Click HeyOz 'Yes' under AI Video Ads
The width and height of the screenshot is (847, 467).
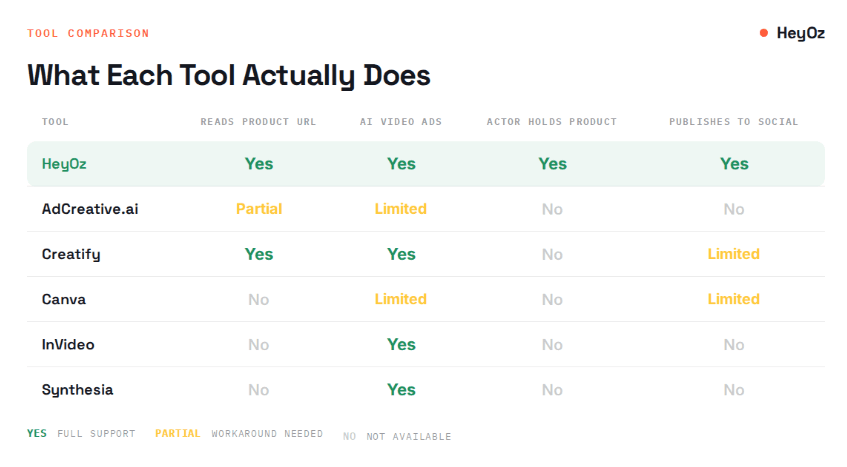point(401,164)
